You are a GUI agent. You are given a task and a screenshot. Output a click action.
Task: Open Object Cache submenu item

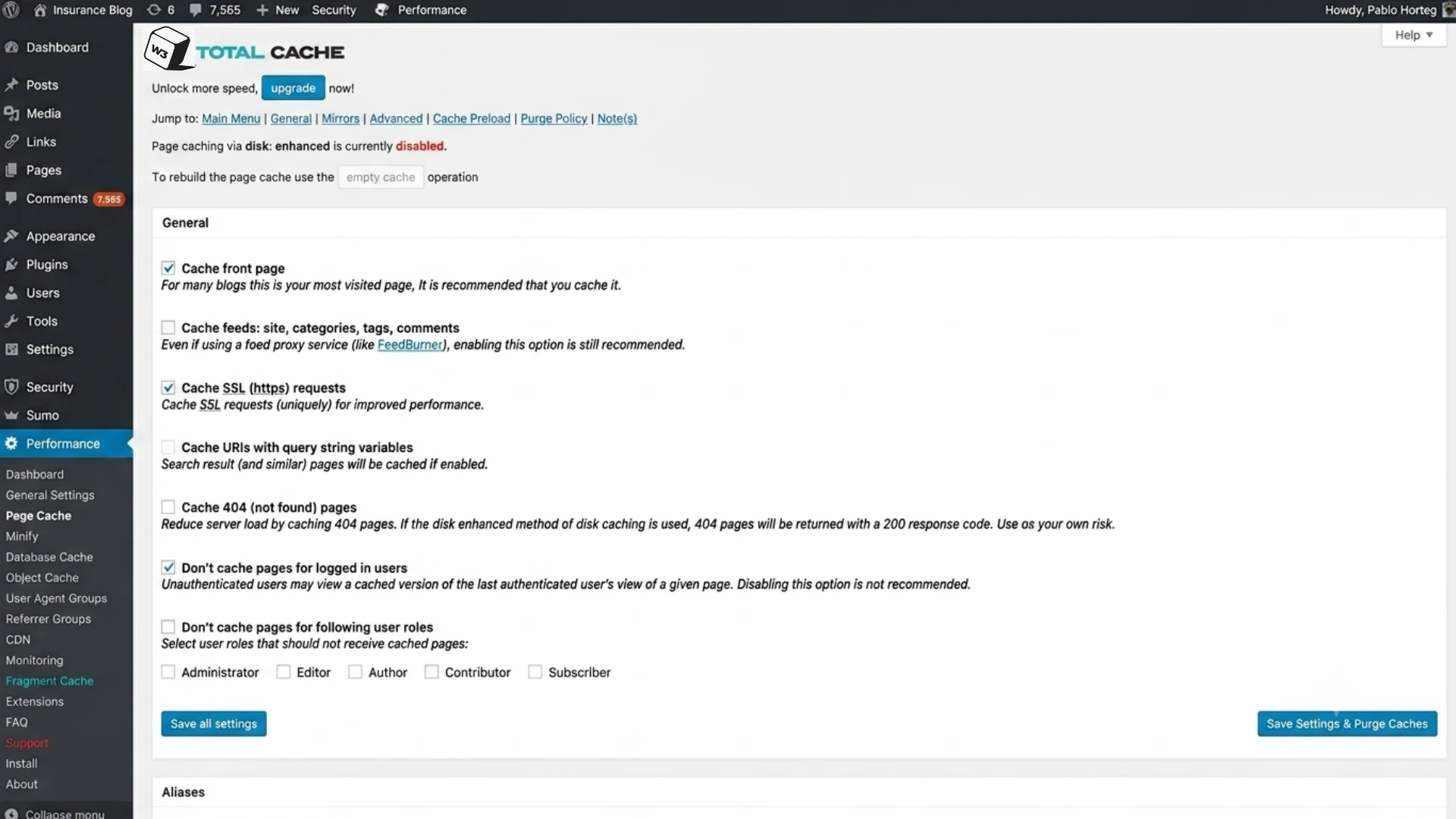[x=42, y=578]
